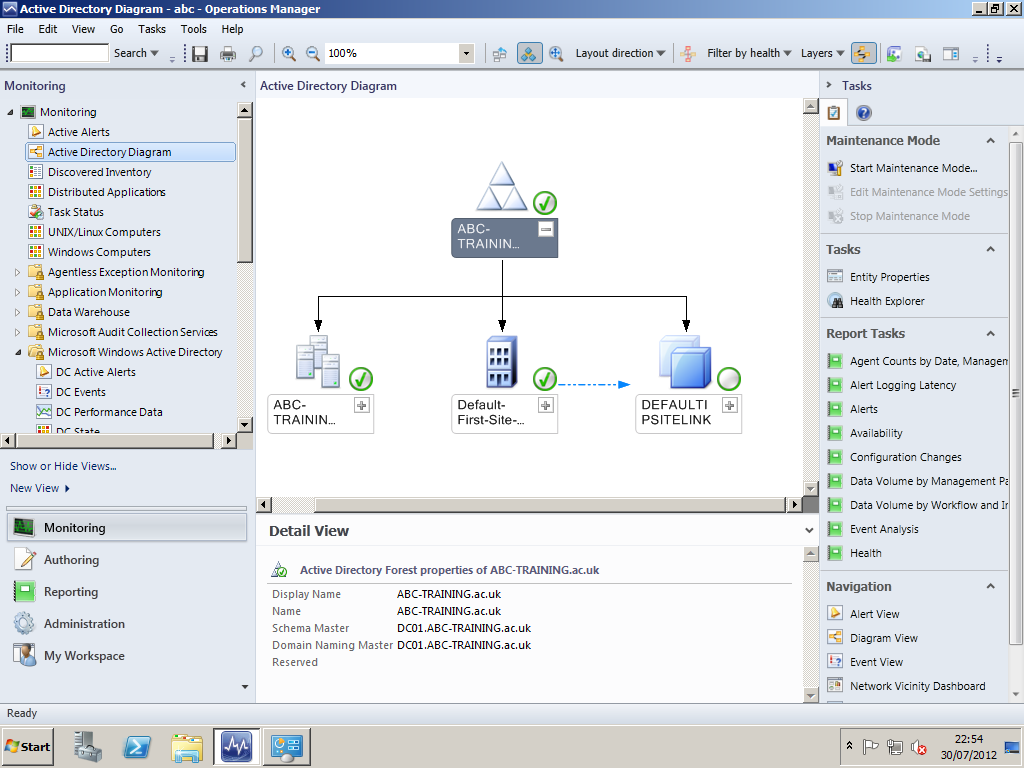Expand the Agentless Exception Monitoring folder
This screenshot has width=1024, height=768.
point(18,272)
